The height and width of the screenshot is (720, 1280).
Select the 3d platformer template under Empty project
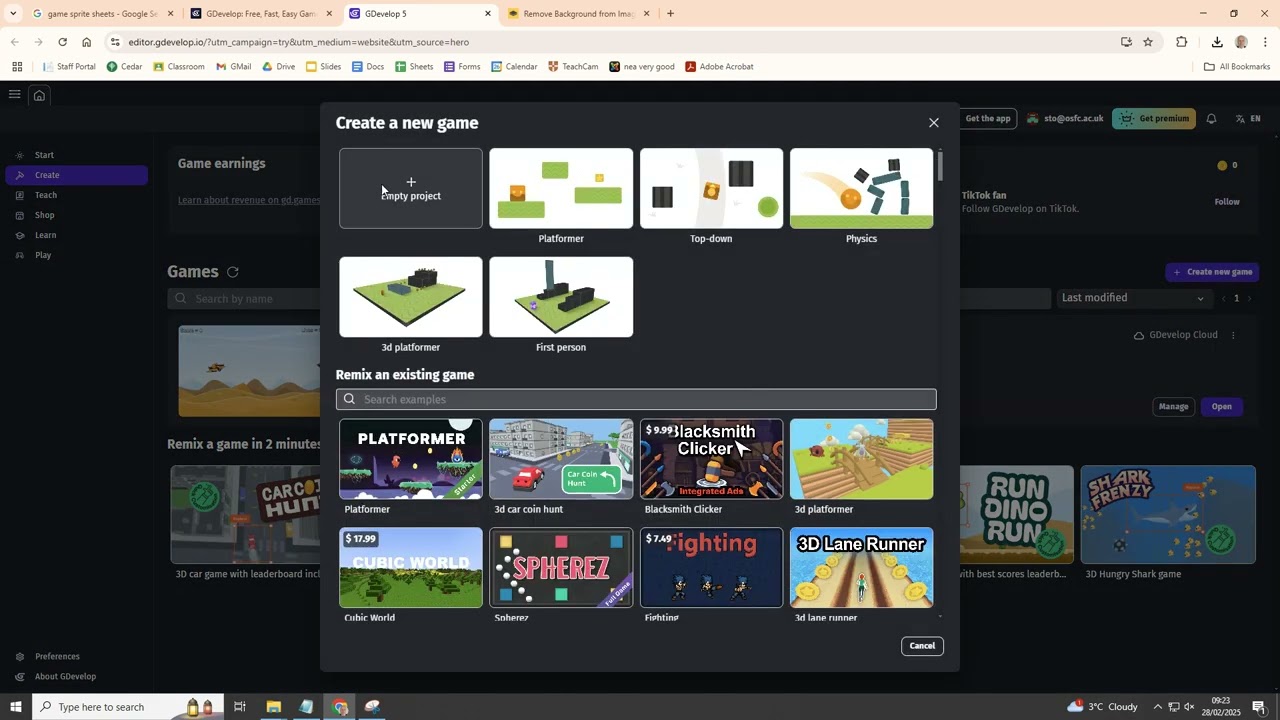411,297
